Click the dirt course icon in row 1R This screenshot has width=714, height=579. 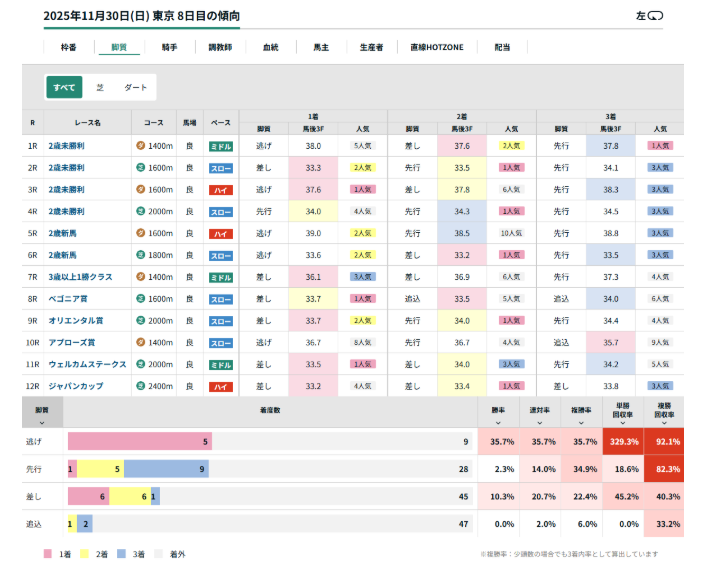140,146
